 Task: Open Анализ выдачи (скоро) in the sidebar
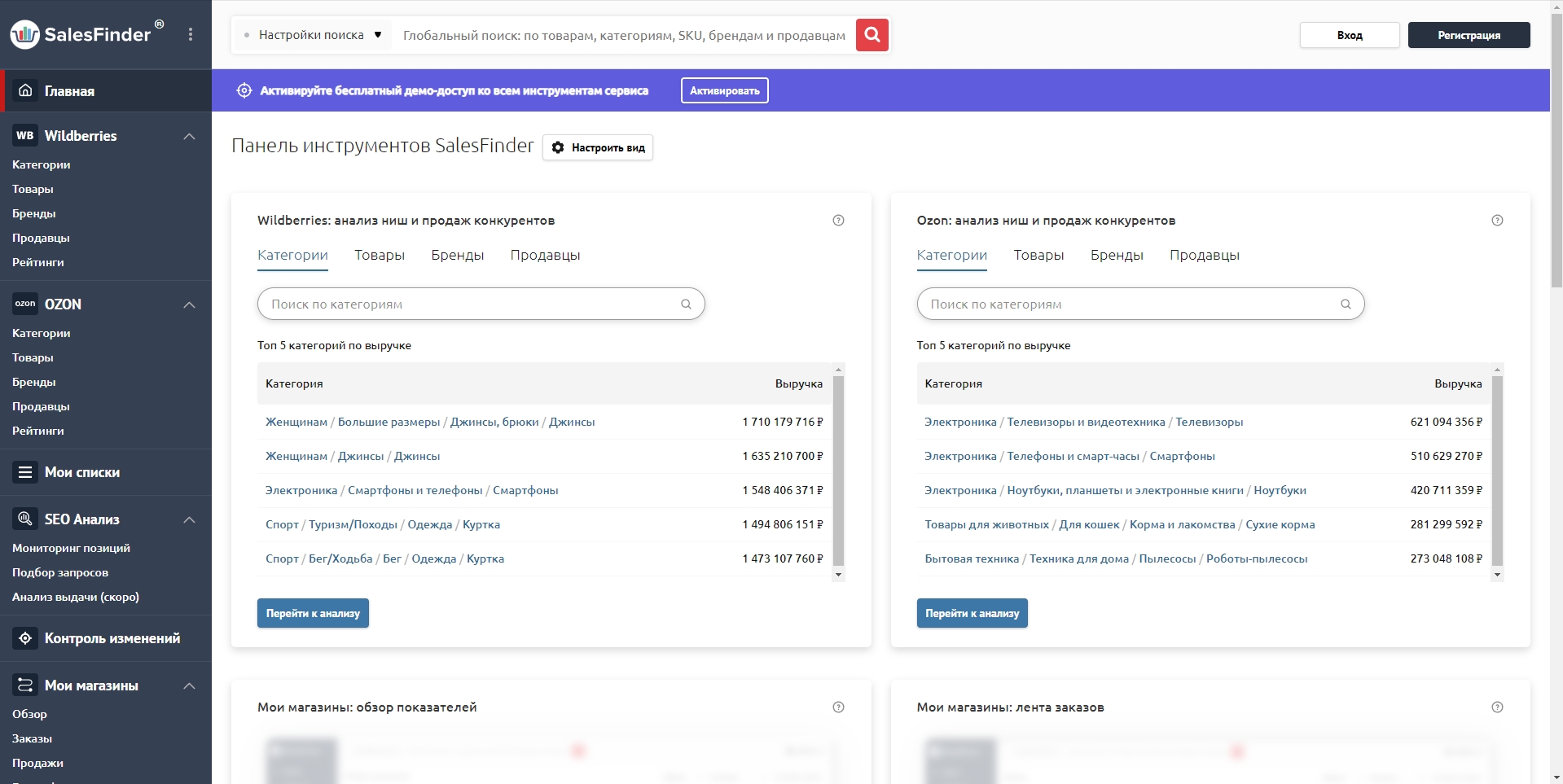pyautogui.click(x=76, y=597)
